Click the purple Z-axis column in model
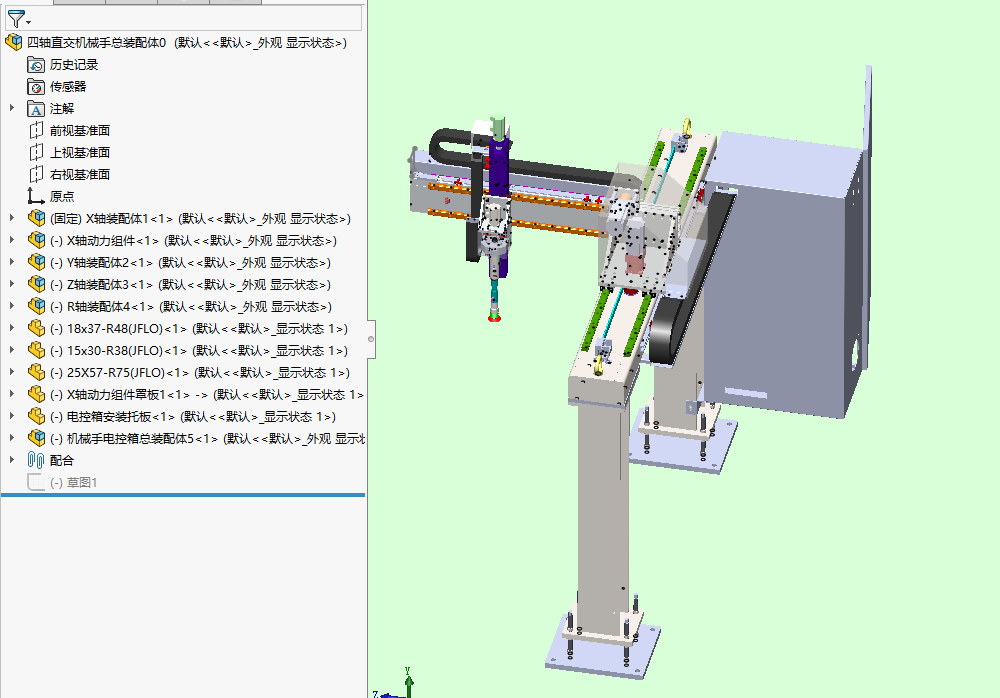Viewport: 1000px width, 698px height. coord(499,167)
